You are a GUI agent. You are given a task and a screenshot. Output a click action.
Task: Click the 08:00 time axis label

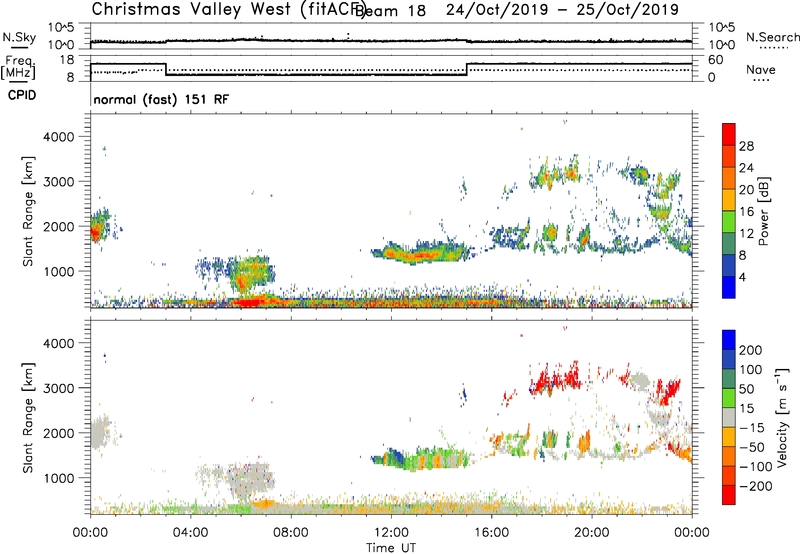(x=291, y=533)
